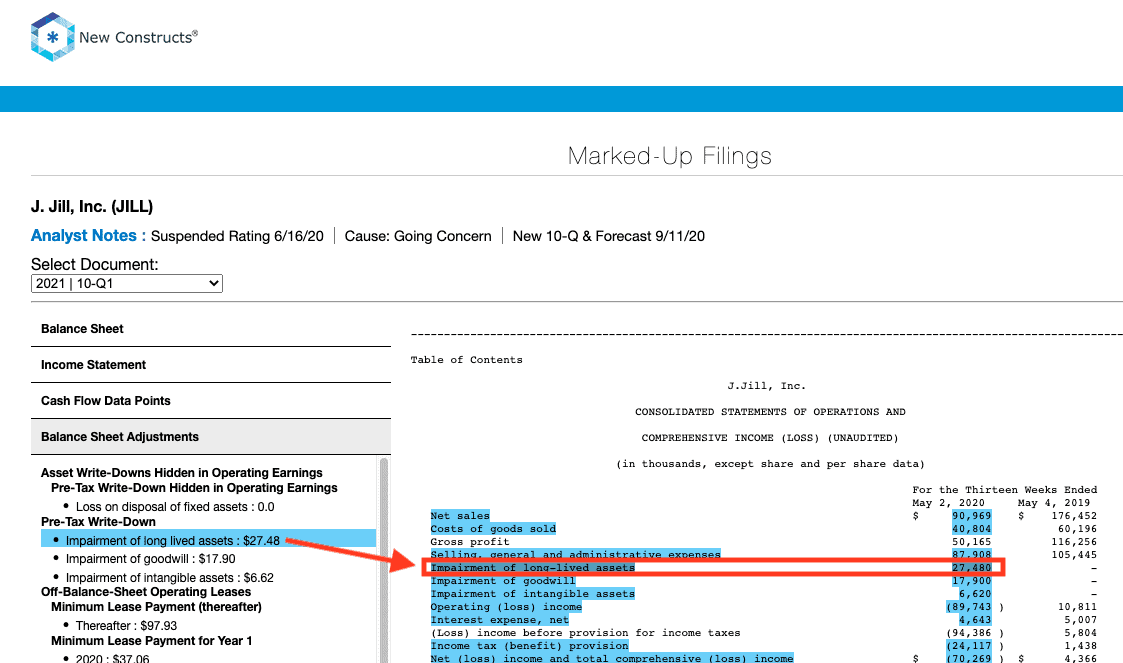Click Suspended Rating 6/16/20 note
Image resolution: width=1123 pixels, height=663 pixels.
pyautogui.click(x=237, y=236)
